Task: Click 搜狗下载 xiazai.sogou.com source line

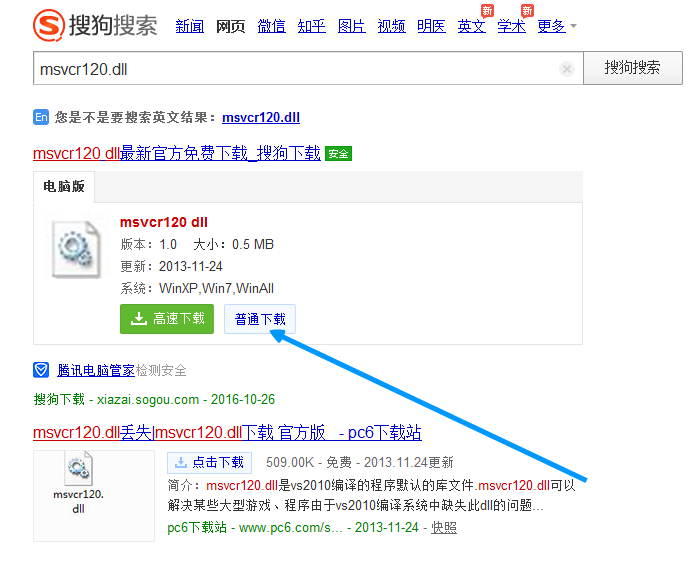Action: coord(154,399)
